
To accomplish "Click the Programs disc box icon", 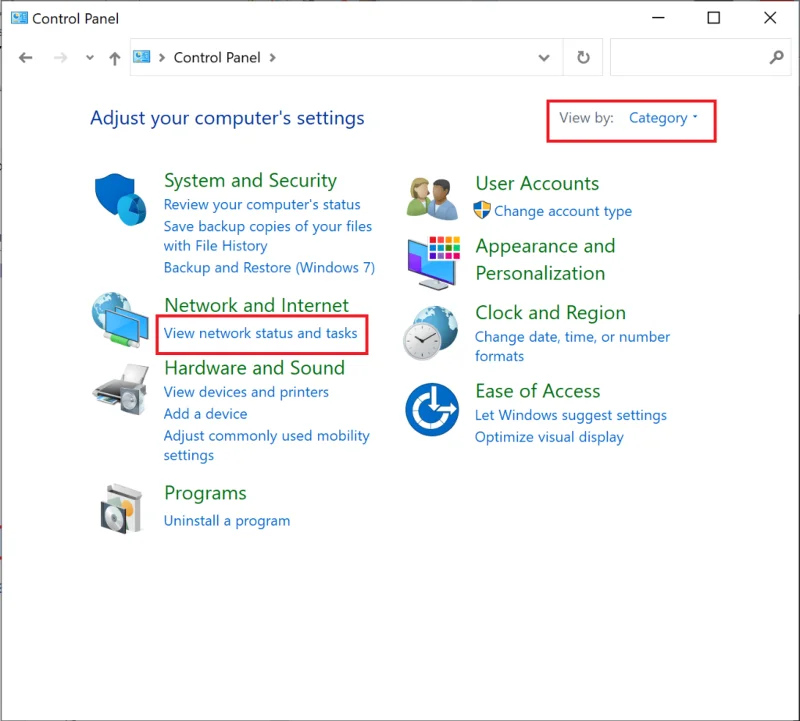I will (x=121, y=508).
